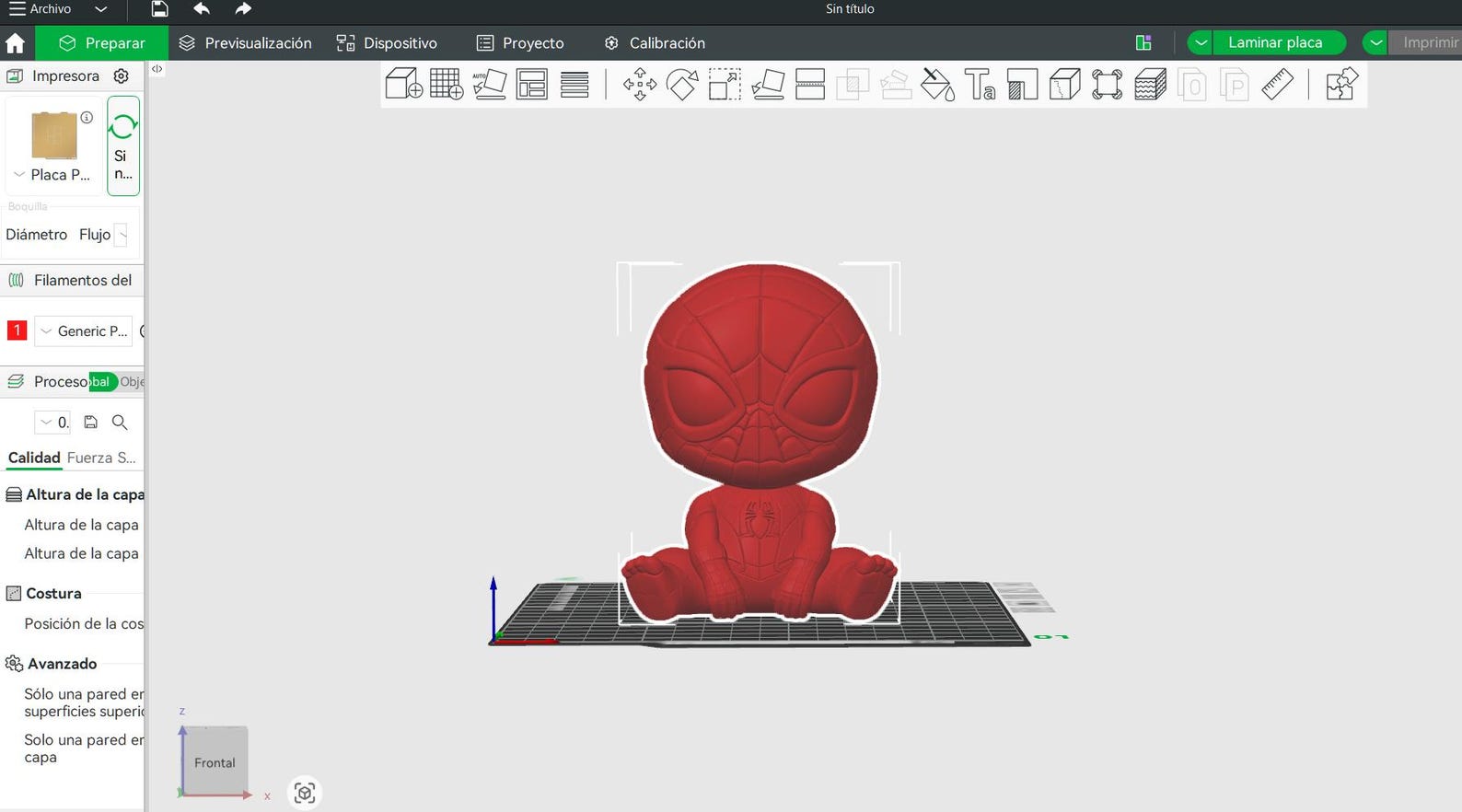Select the Text emboss tool
1462x812 pixels.
point(980,85)
